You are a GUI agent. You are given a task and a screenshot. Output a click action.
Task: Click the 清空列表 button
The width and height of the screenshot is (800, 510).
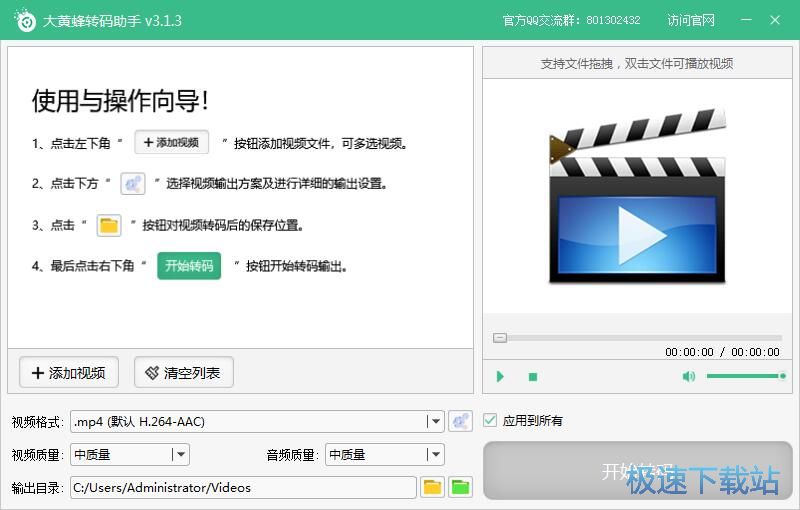point(184,373)
